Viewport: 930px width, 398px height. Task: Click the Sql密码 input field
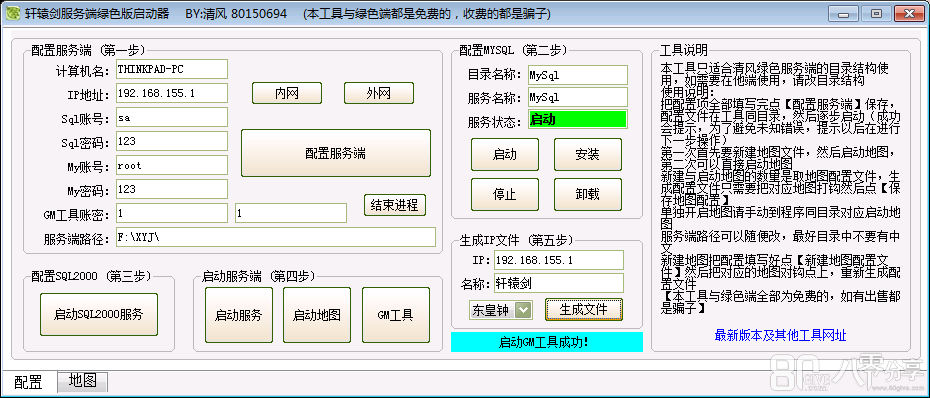click(172, 141)
